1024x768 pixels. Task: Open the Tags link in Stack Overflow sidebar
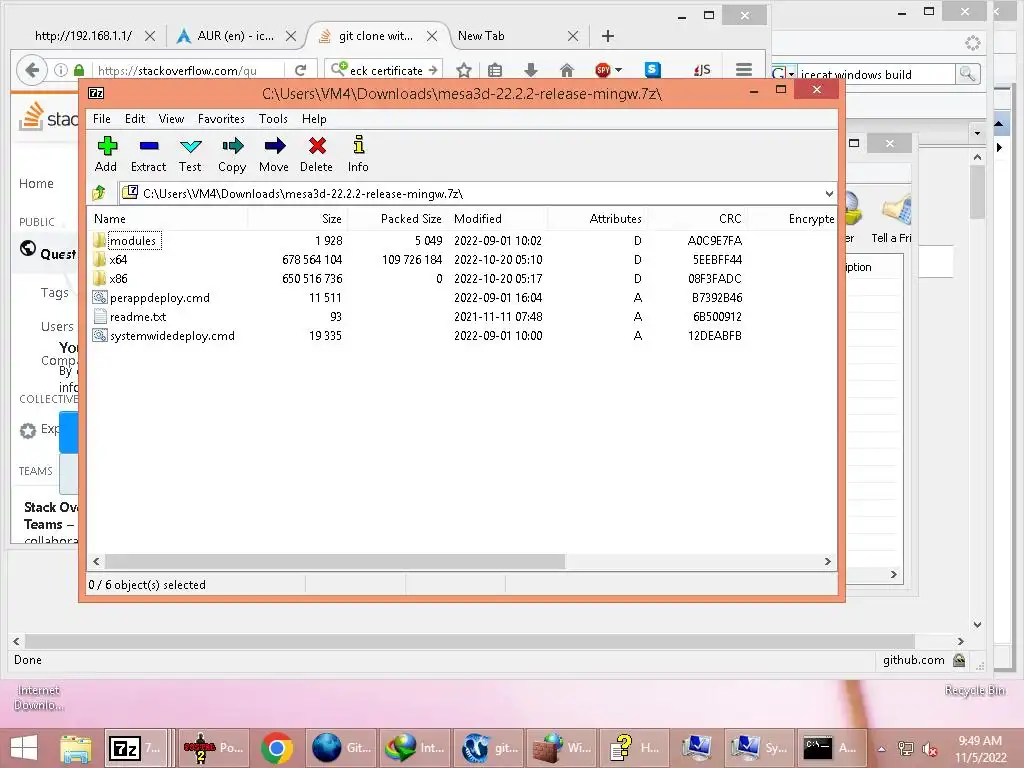pyautogui.click(x=55, y=293)
